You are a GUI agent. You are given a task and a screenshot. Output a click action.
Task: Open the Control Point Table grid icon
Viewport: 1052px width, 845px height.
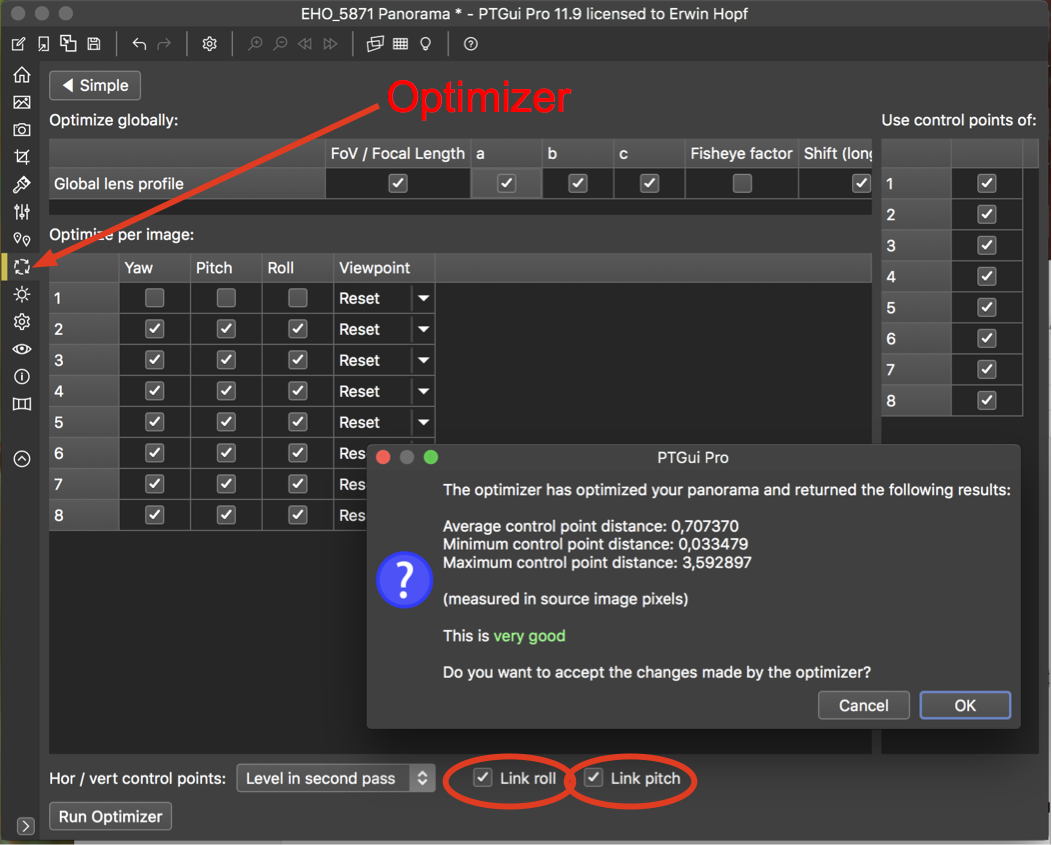click(401, 44)
